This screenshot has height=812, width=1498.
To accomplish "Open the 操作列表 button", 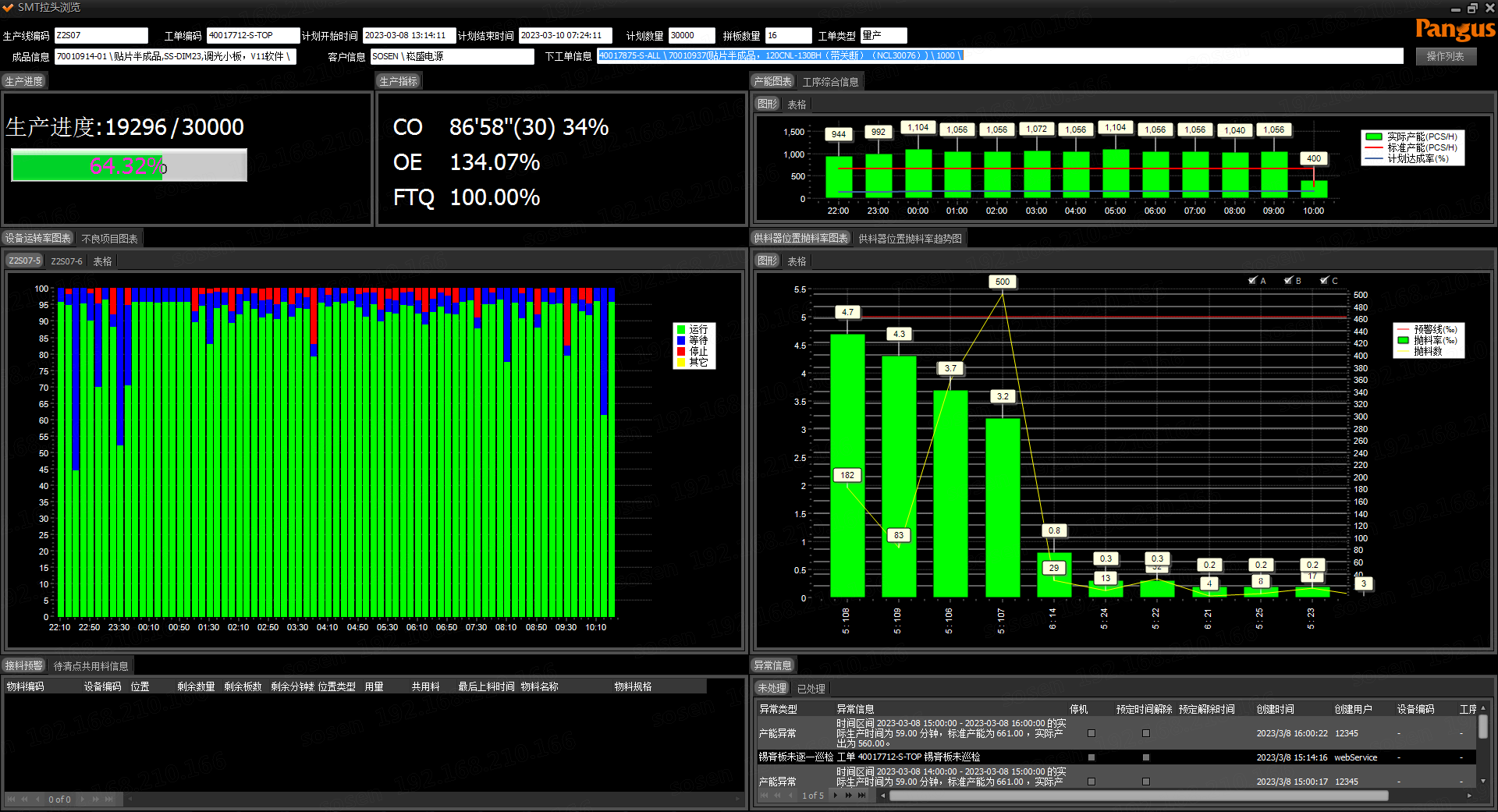I will coord(1445,56).
